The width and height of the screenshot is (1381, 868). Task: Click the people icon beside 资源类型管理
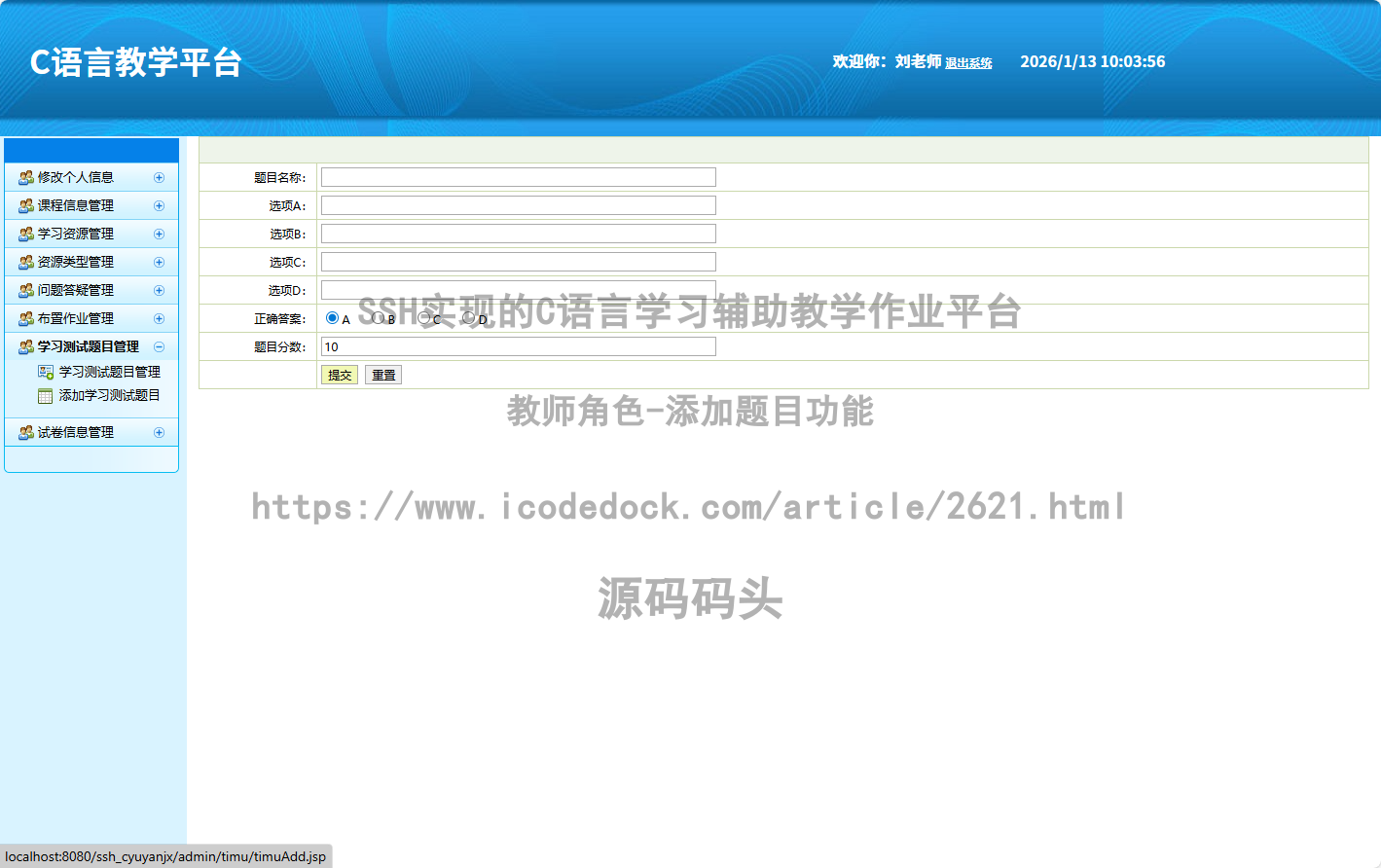point(26,262)
